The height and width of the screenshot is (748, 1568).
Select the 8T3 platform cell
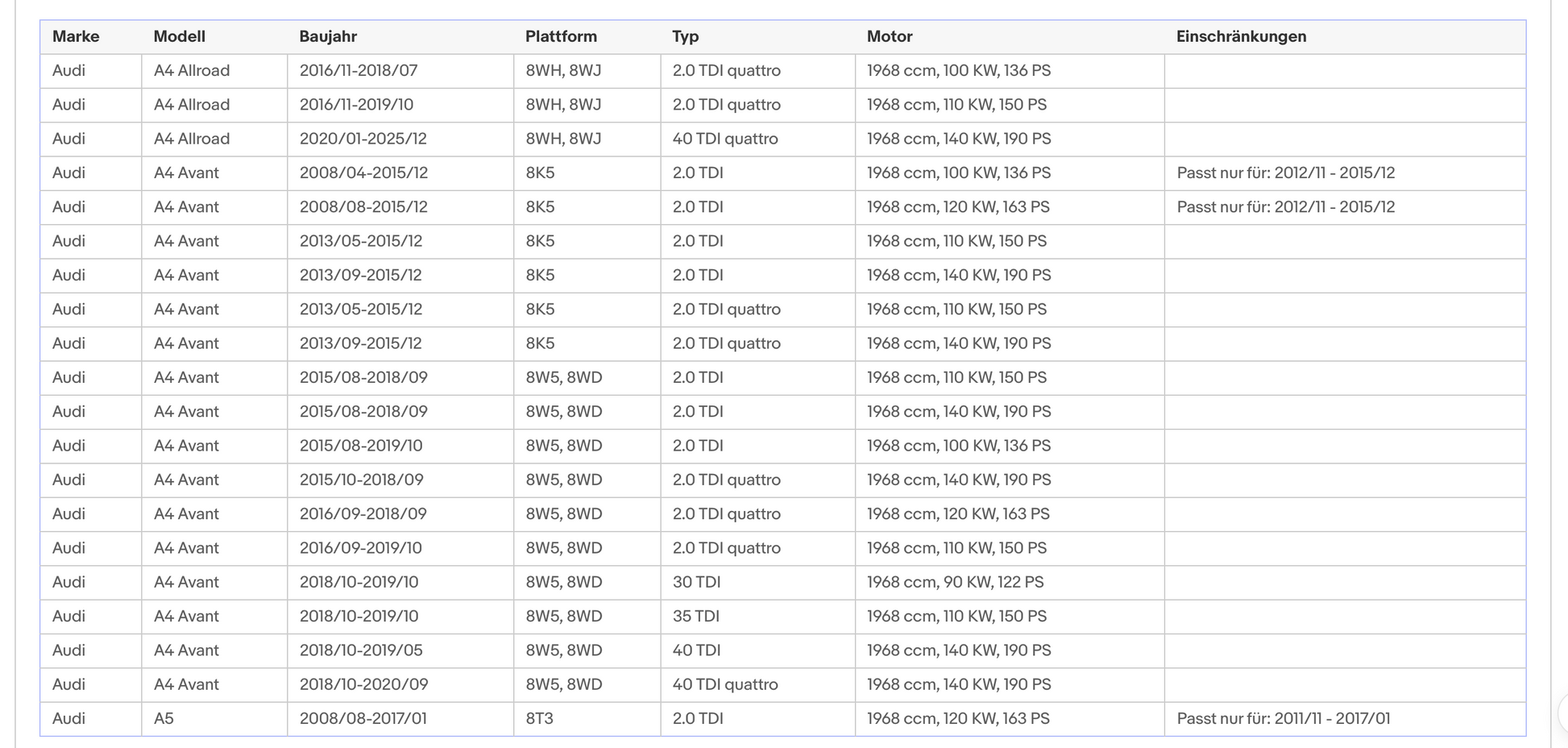pyautogui.click(x=587, y=718)
